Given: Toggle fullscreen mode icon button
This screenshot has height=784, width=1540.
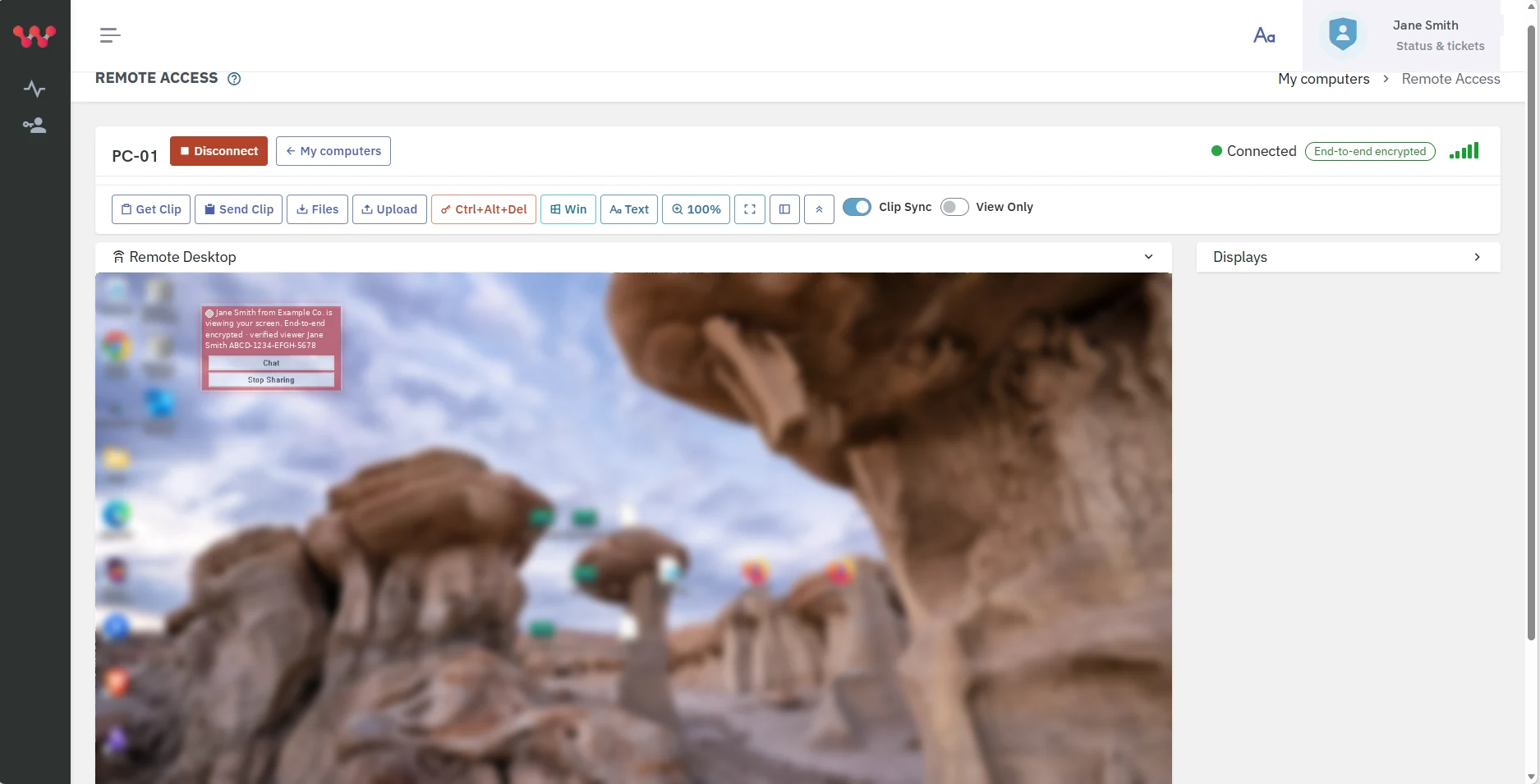Looking at the screenshot, I should 750,209.
